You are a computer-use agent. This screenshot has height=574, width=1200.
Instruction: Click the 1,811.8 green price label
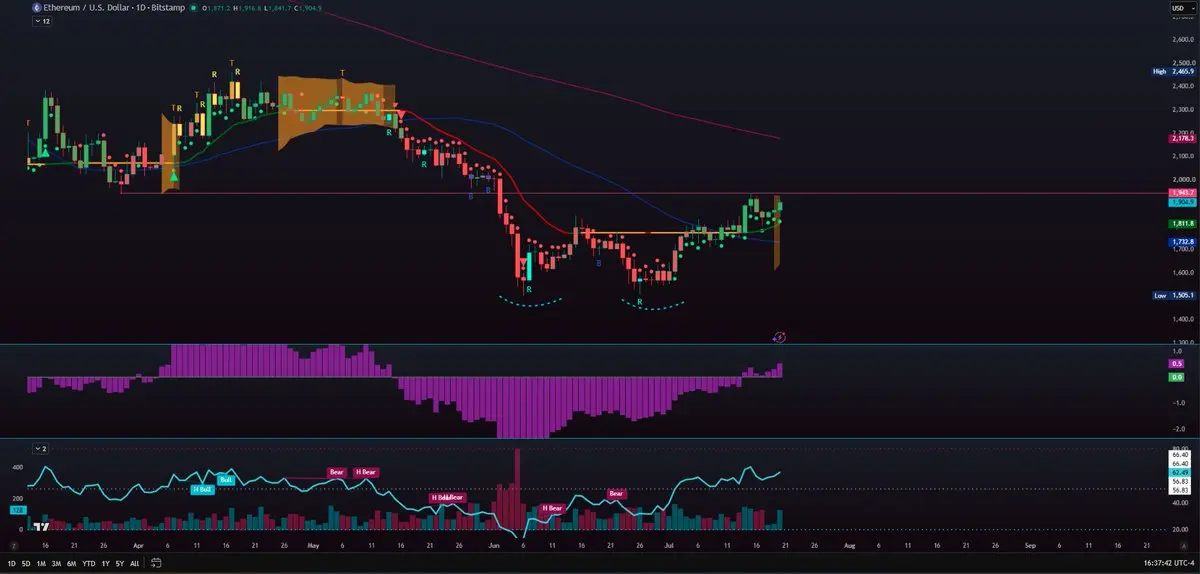coord(1181,224)
